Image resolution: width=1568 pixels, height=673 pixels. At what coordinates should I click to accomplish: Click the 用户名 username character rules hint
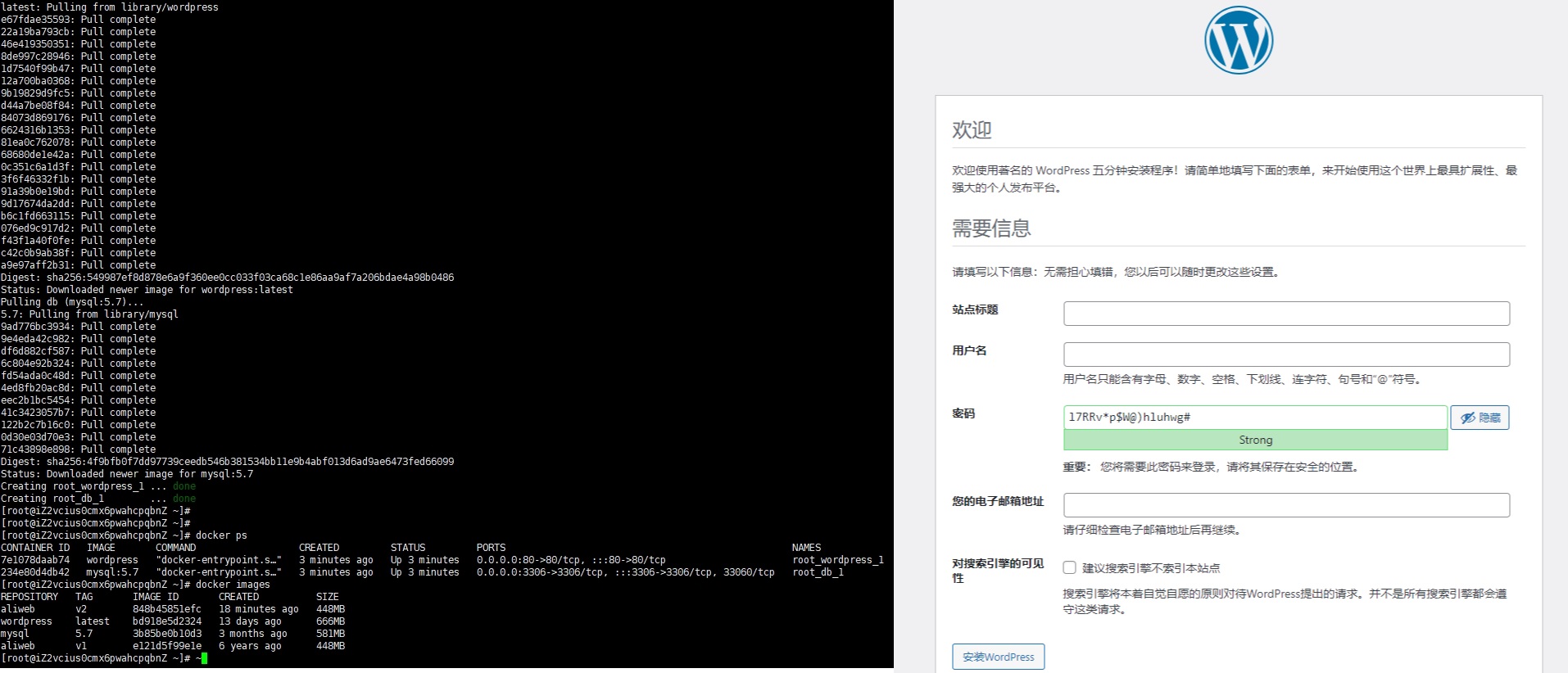click(x=1244, y=379)
